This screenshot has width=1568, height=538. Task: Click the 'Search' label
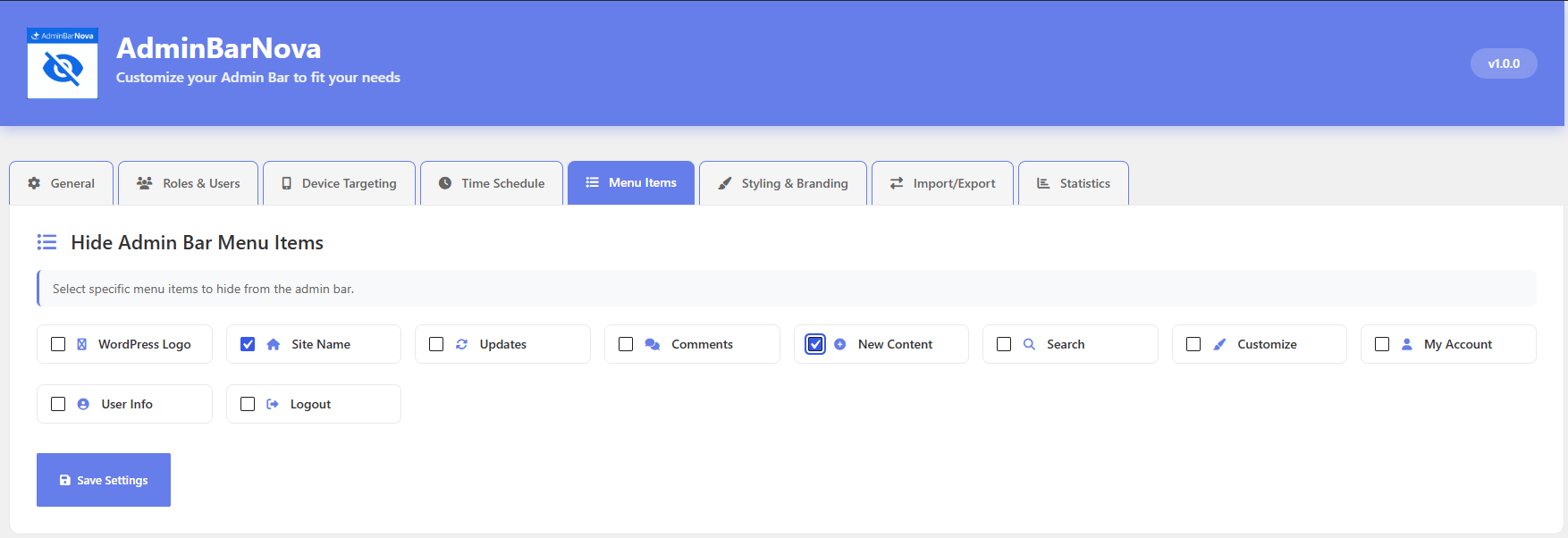point(1066,344)
